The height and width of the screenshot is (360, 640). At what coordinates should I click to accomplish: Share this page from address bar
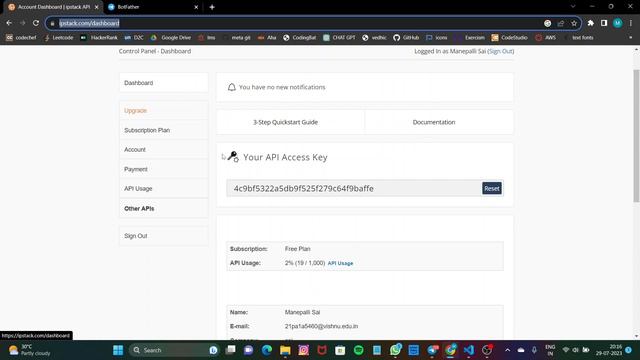(x=561, y=23)
